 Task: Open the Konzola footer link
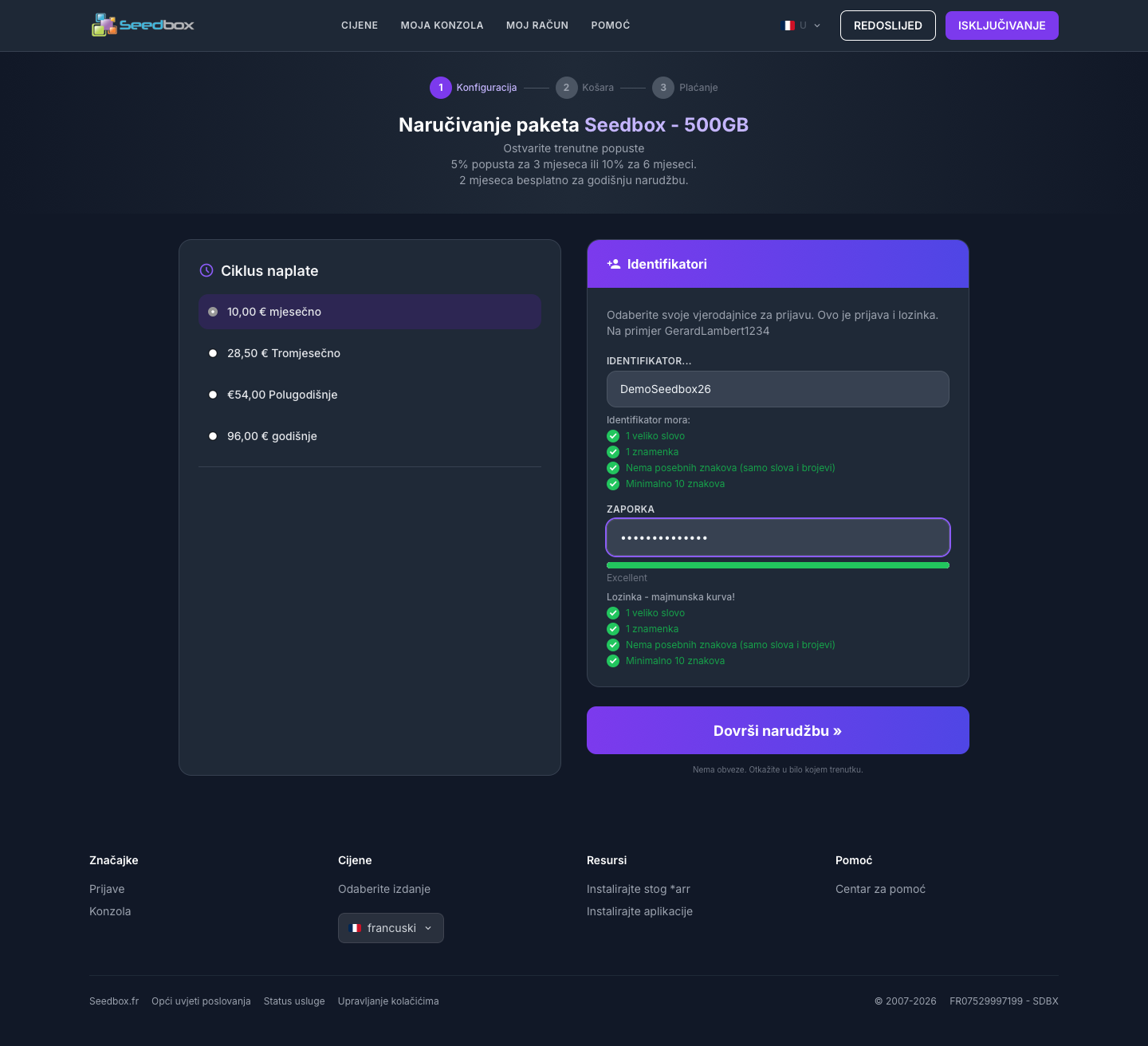(110, 911)
